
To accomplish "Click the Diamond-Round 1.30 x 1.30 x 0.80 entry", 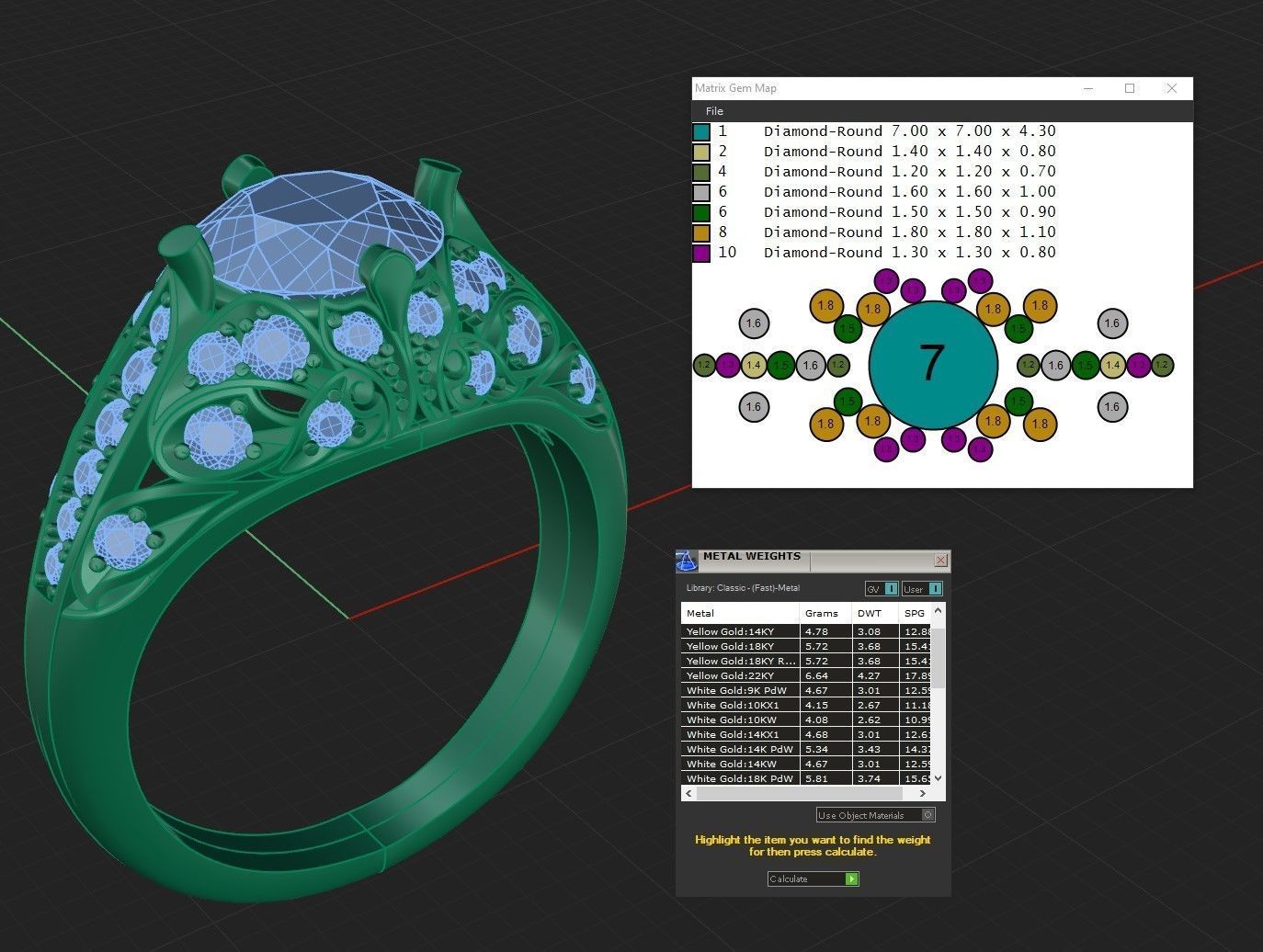I will click(x=909, y=253).
